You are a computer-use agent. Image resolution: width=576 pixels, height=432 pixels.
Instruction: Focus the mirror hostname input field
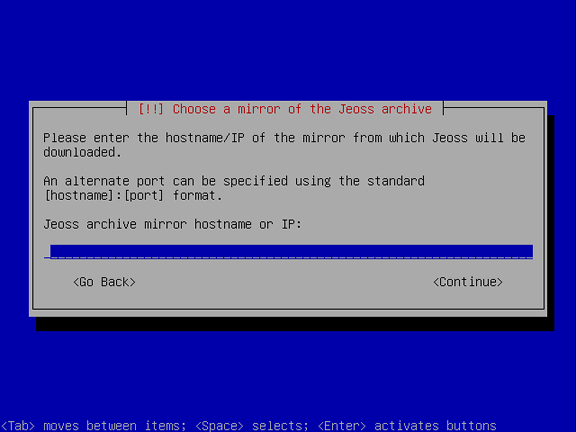(x=288, y=252)
